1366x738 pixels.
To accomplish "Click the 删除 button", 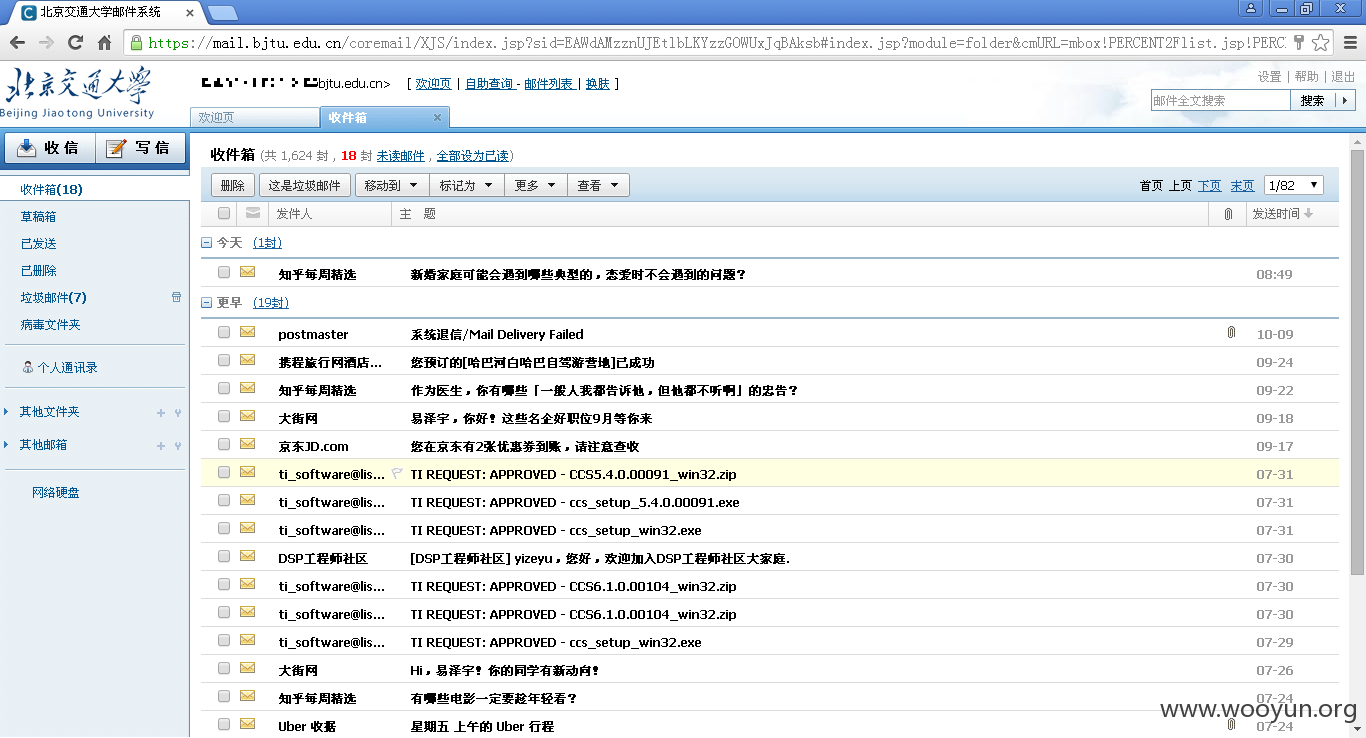I will pos(233,185).
